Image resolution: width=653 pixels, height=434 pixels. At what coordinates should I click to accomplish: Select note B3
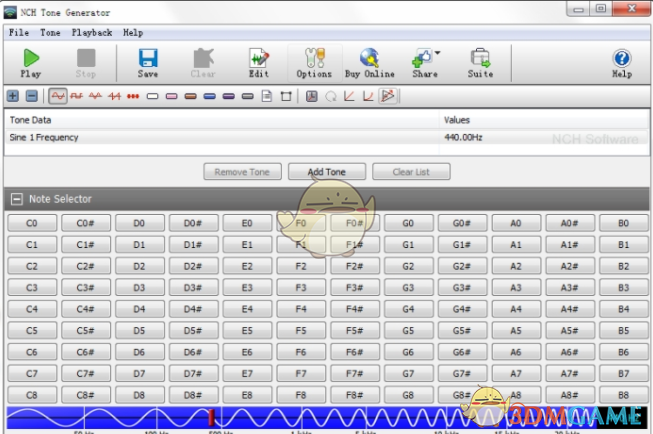click(x=623, y=287)
